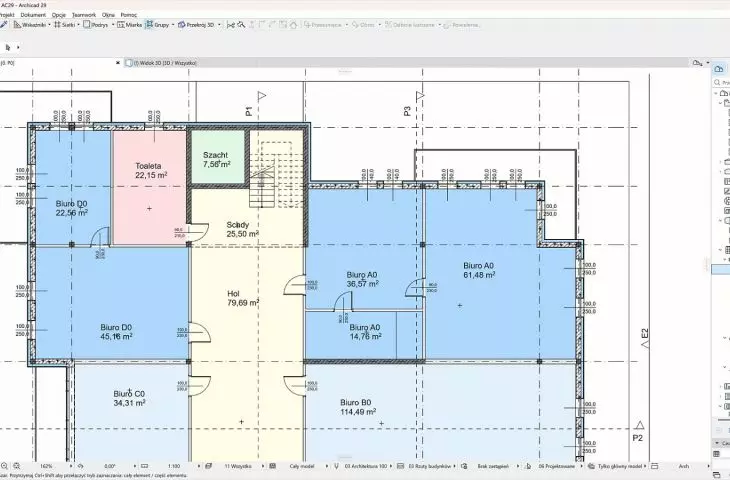
Task: Click the find and select icon
Action: 241,25
